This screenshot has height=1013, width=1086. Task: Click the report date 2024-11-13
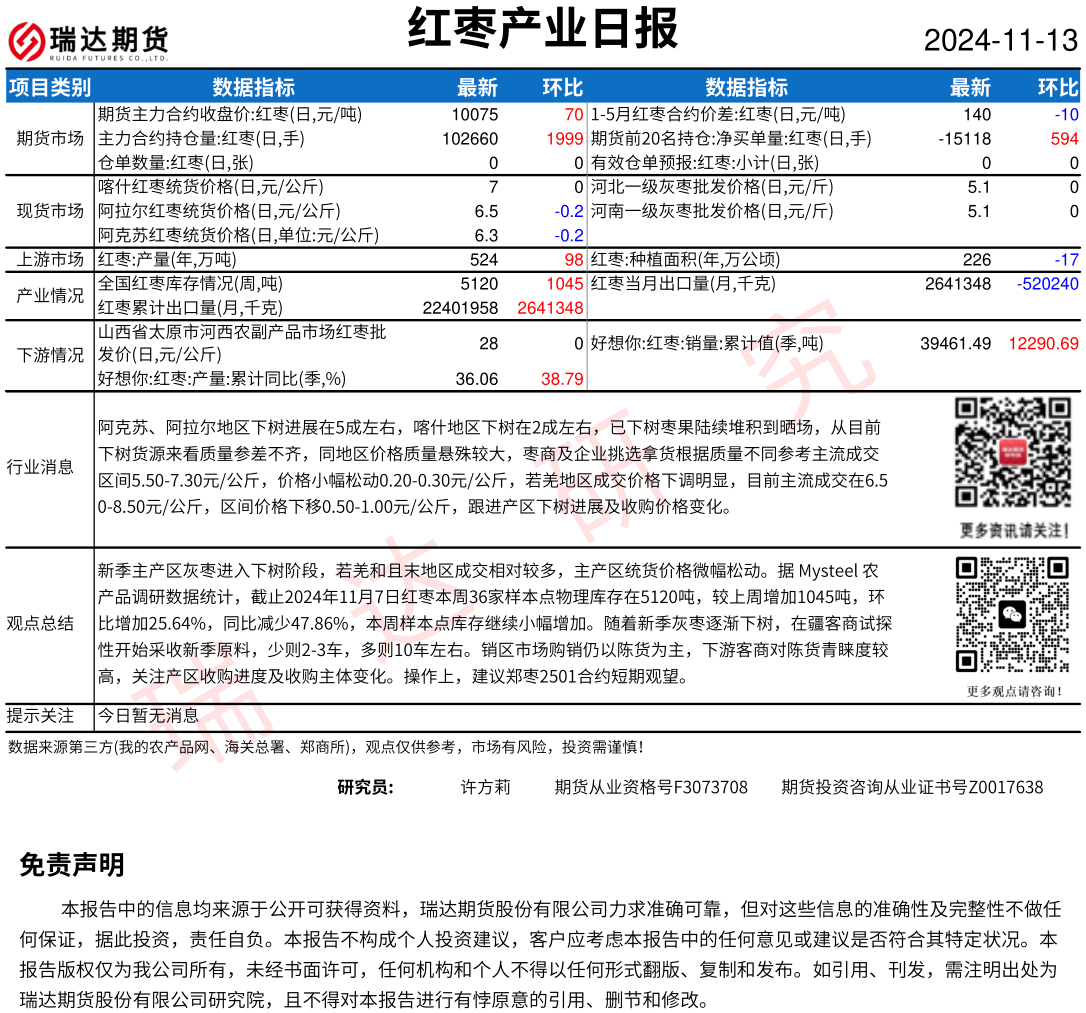point(1000,40)
